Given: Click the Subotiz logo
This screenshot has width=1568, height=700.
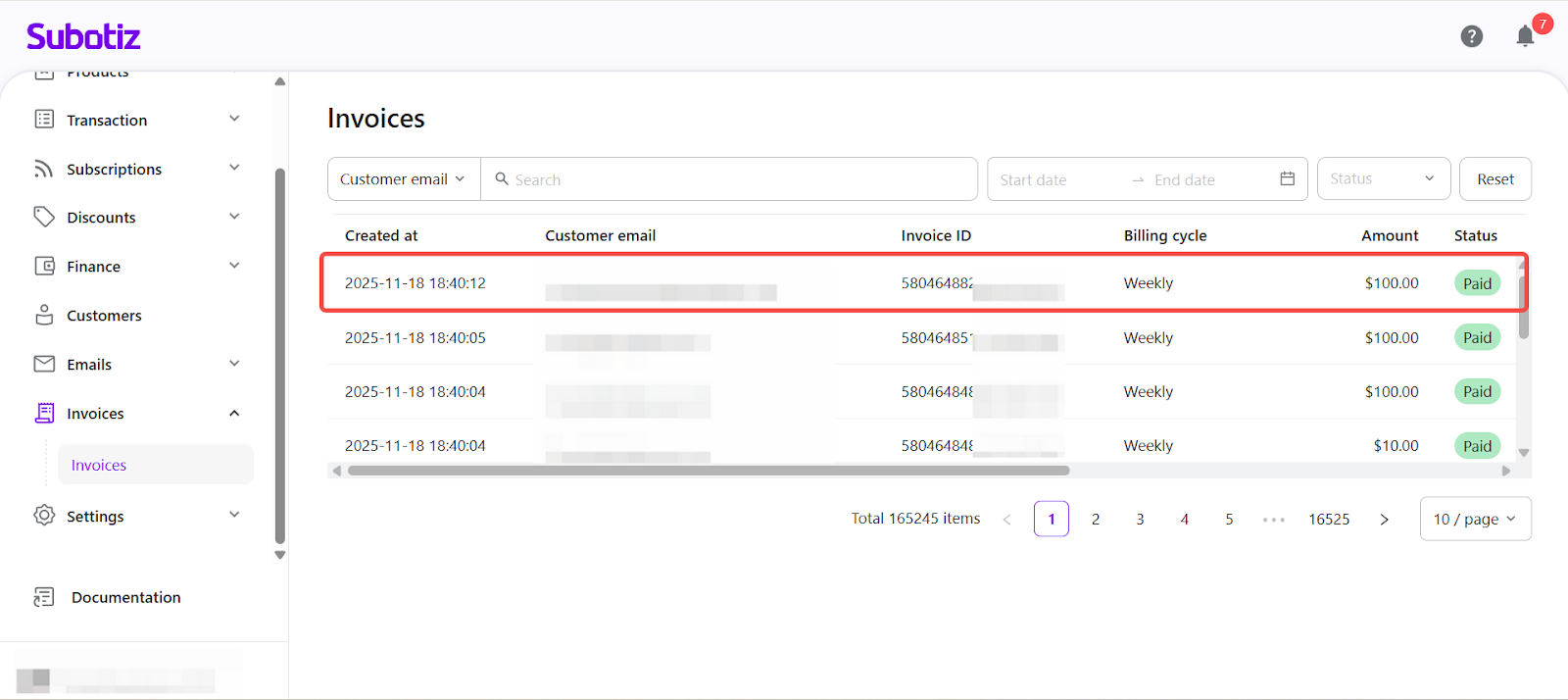Looking at the screenshot, I should (83, 36).
